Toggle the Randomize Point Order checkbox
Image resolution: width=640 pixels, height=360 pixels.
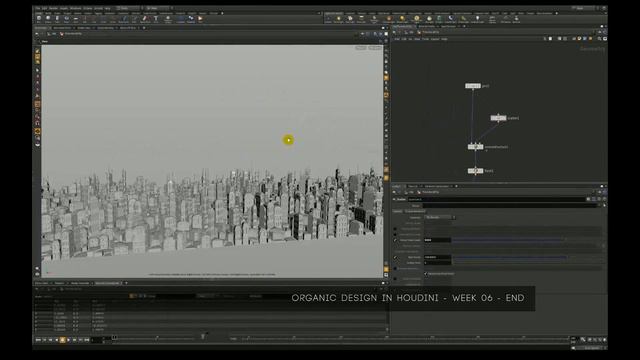[x=426, y=273]
